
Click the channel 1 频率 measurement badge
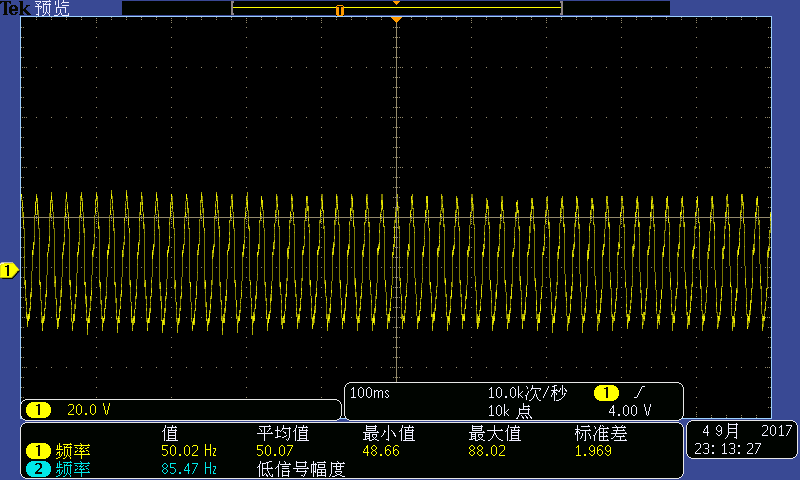pyautogui.click(x=38, y=451)
